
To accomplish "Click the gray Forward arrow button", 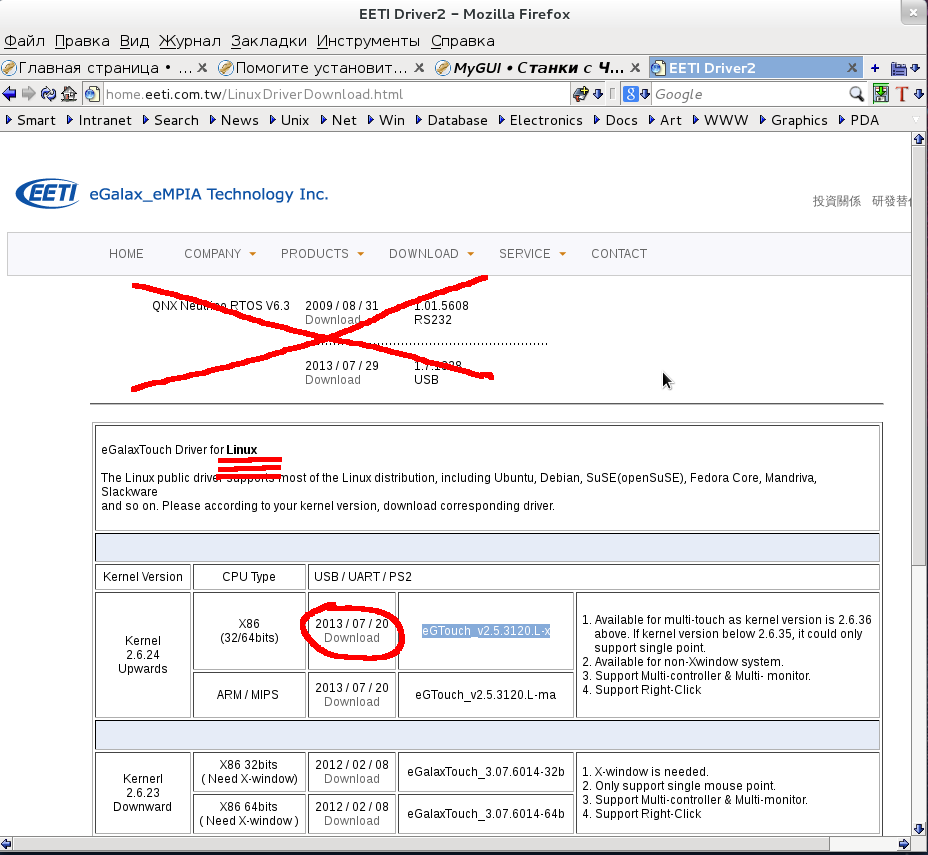I will click(x=28, y=93).
